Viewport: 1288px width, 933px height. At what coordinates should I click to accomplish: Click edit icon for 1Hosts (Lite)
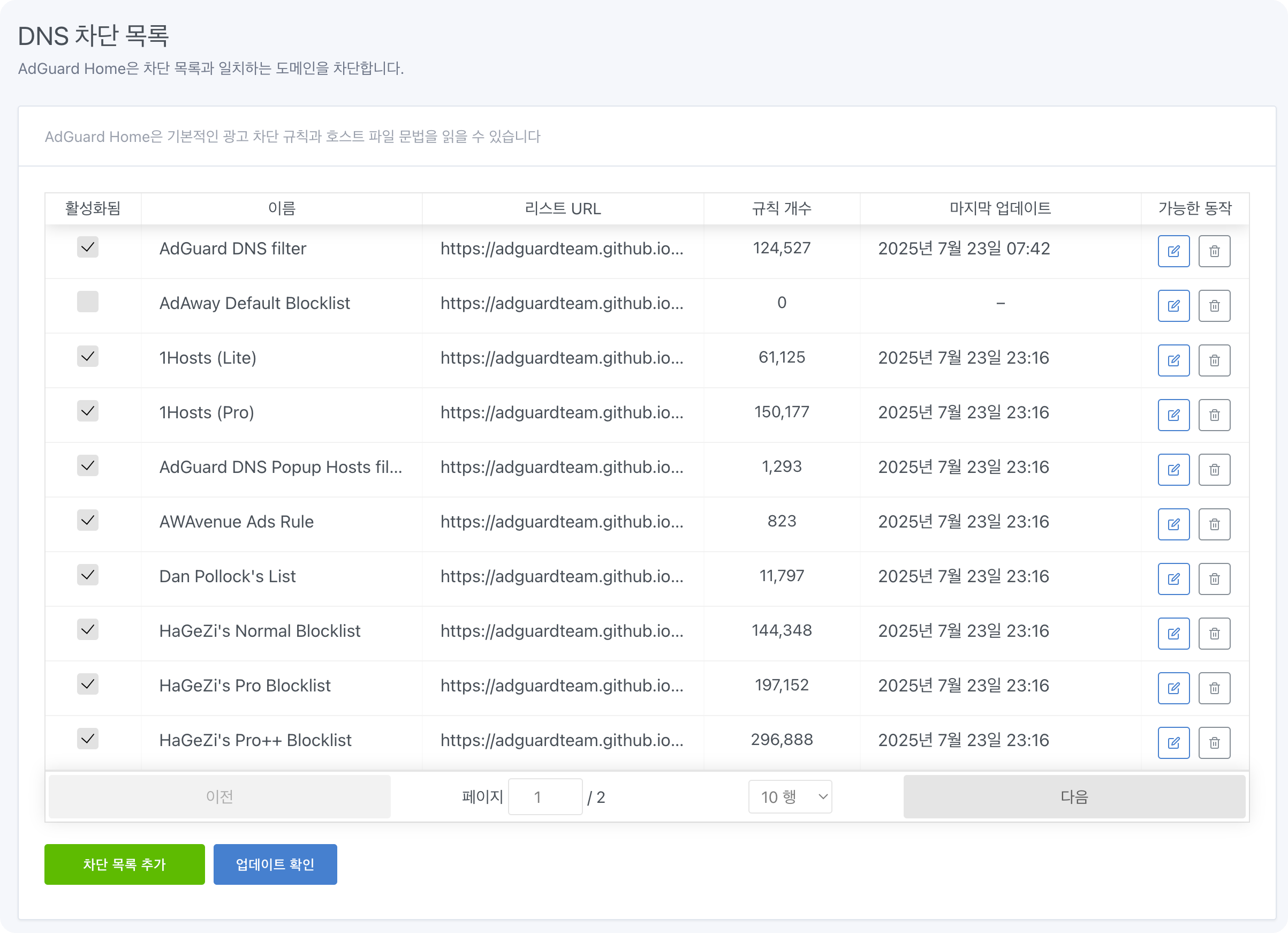1173,360
